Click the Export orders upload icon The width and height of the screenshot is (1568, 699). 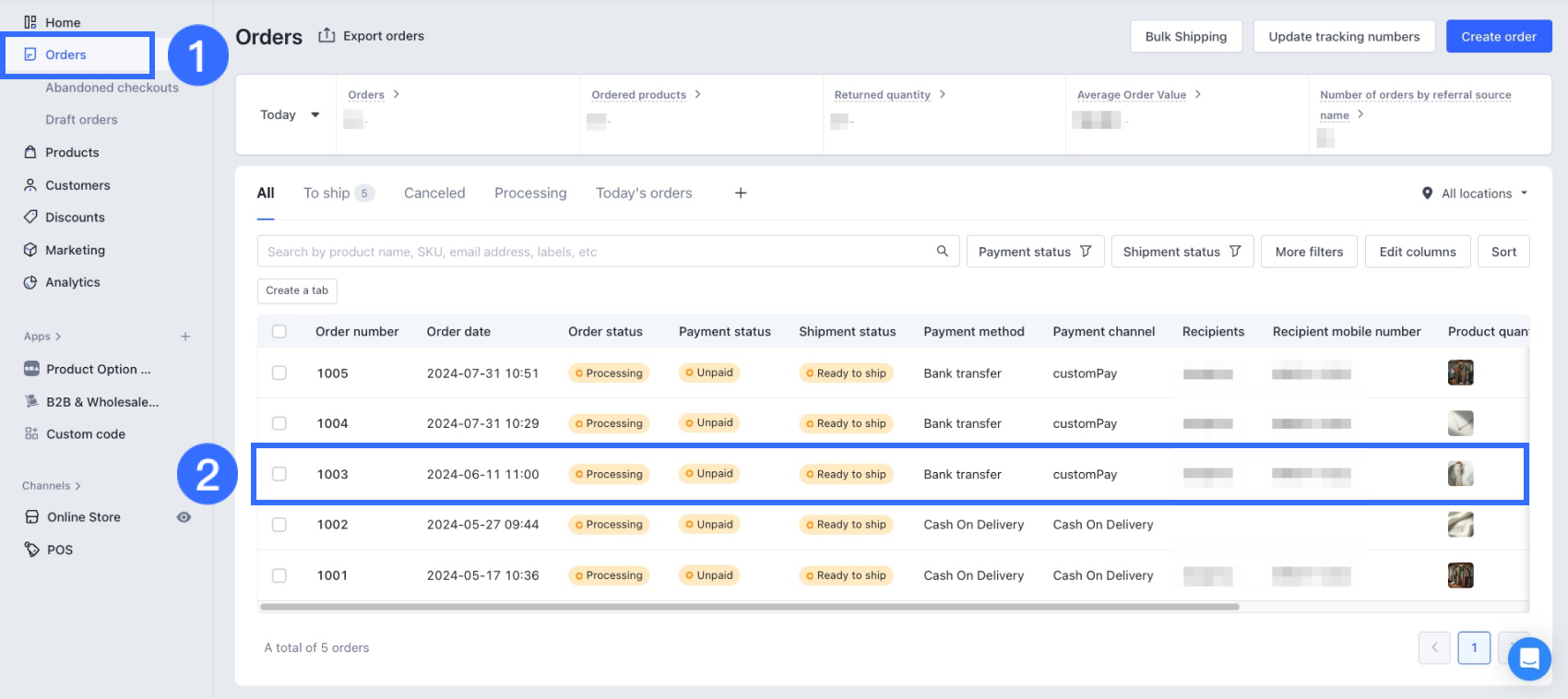tap(327, 35)
